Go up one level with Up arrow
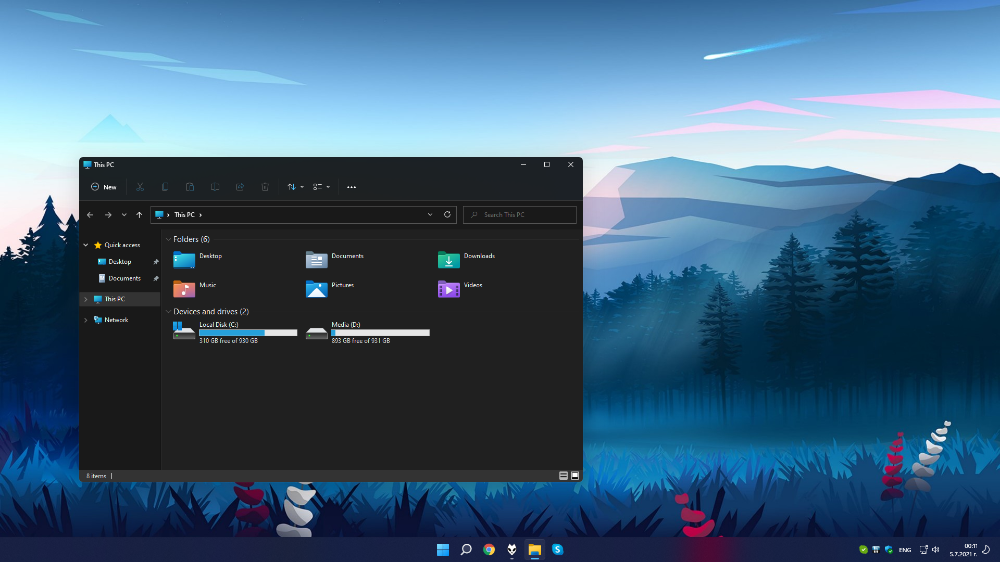This screenshot has height=562, width=1000. coord(139,215)
